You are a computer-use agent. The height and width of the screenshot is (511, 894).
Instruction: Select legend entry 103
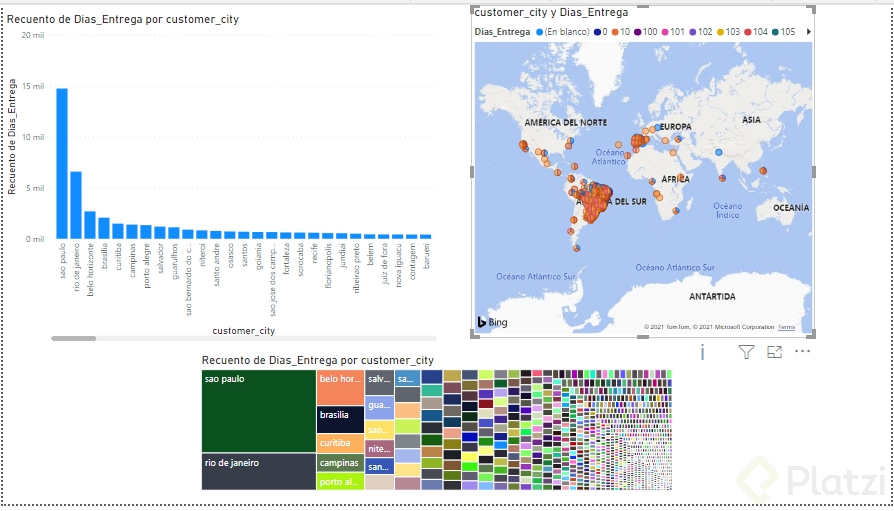tap(728, 32)
